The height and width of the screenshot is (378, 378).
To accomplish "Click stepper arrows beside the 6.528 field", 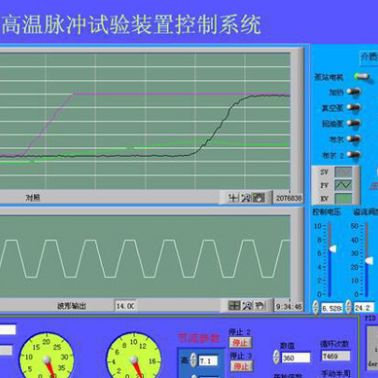I will [x=315, y=307].
